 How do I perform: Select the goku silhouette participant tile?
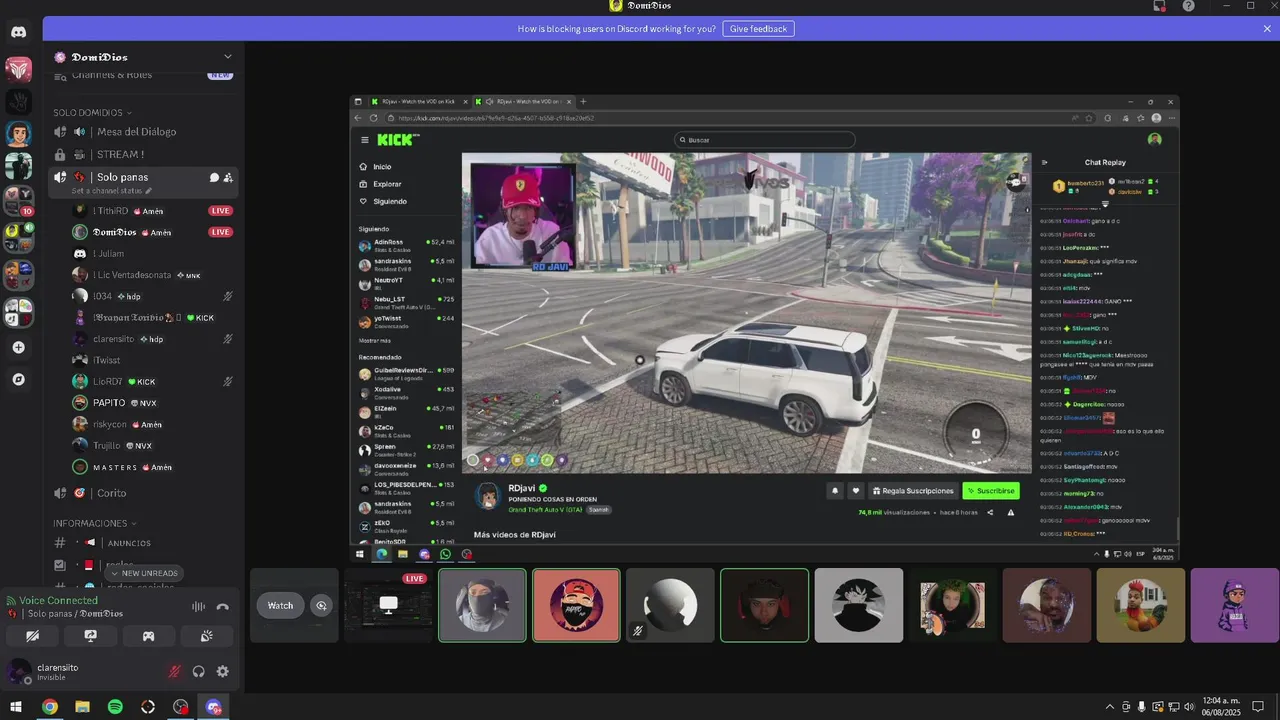859,605
